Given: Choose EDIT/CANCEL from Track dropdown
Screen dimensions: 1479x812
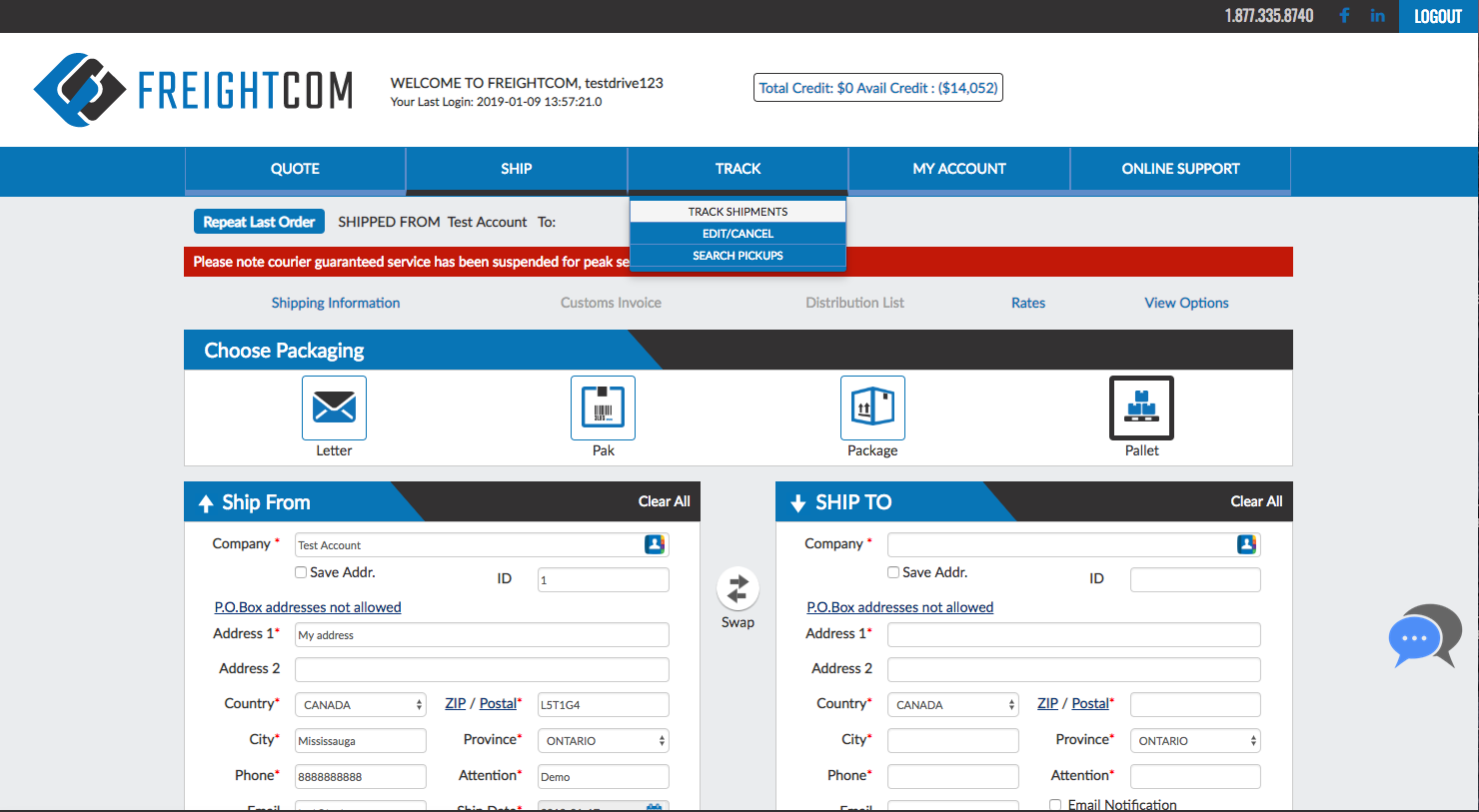Looking at the screenshot, I should [x=738, y=234].
